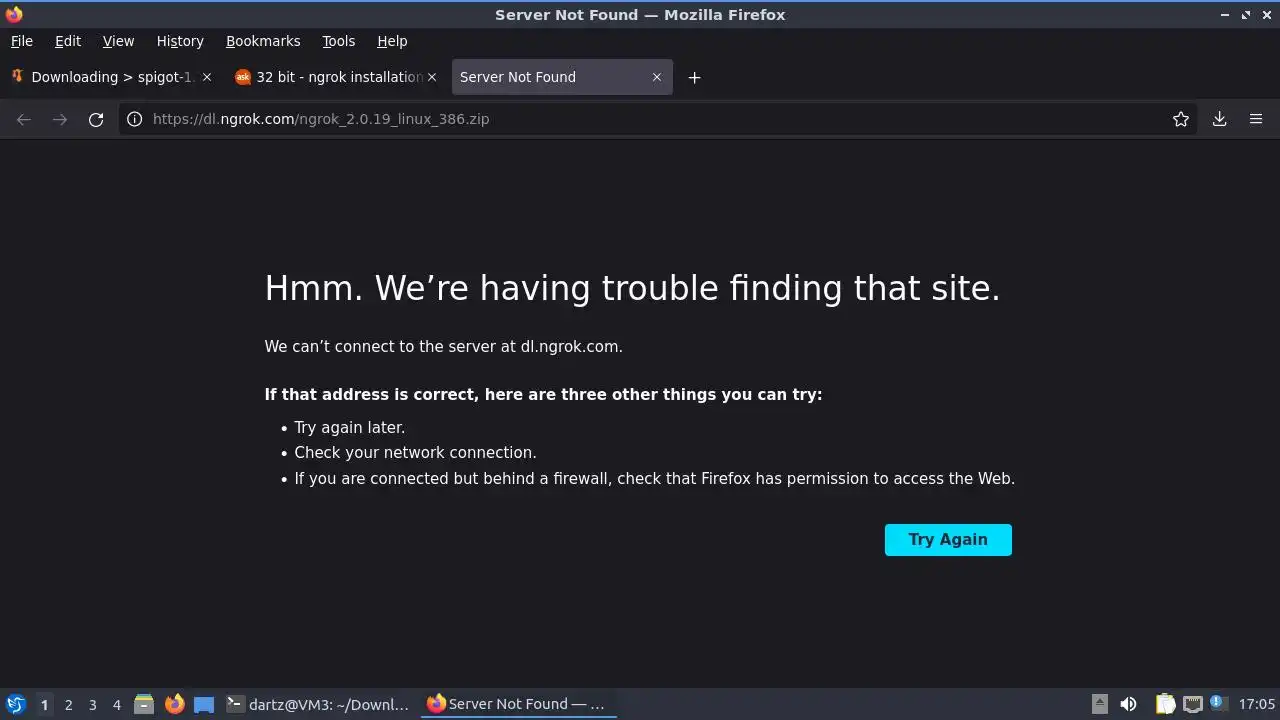1280x720 pixels.
Task: Open the Edit menu
Action: point(68,41)
